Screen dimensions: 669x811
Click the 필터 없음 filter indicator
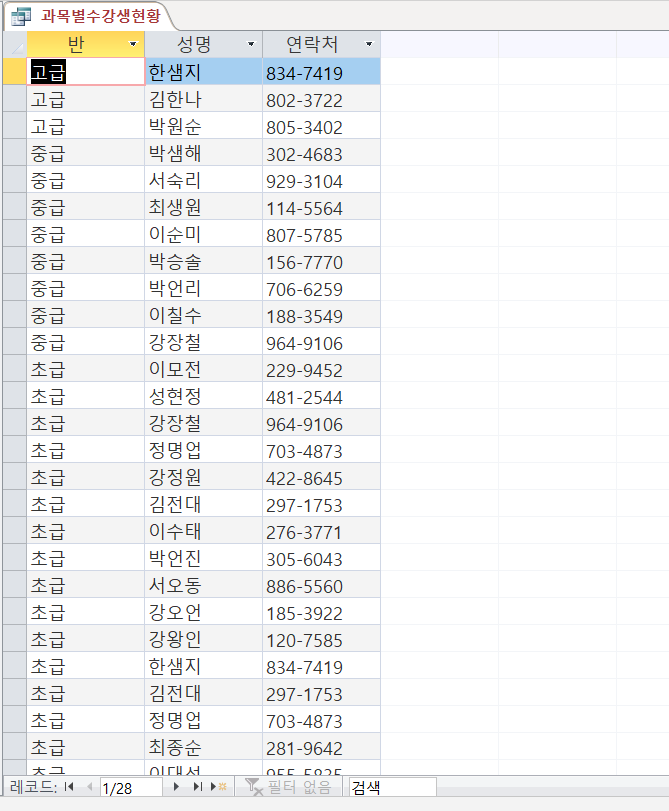pyautogui.click(x=288, y=788)
